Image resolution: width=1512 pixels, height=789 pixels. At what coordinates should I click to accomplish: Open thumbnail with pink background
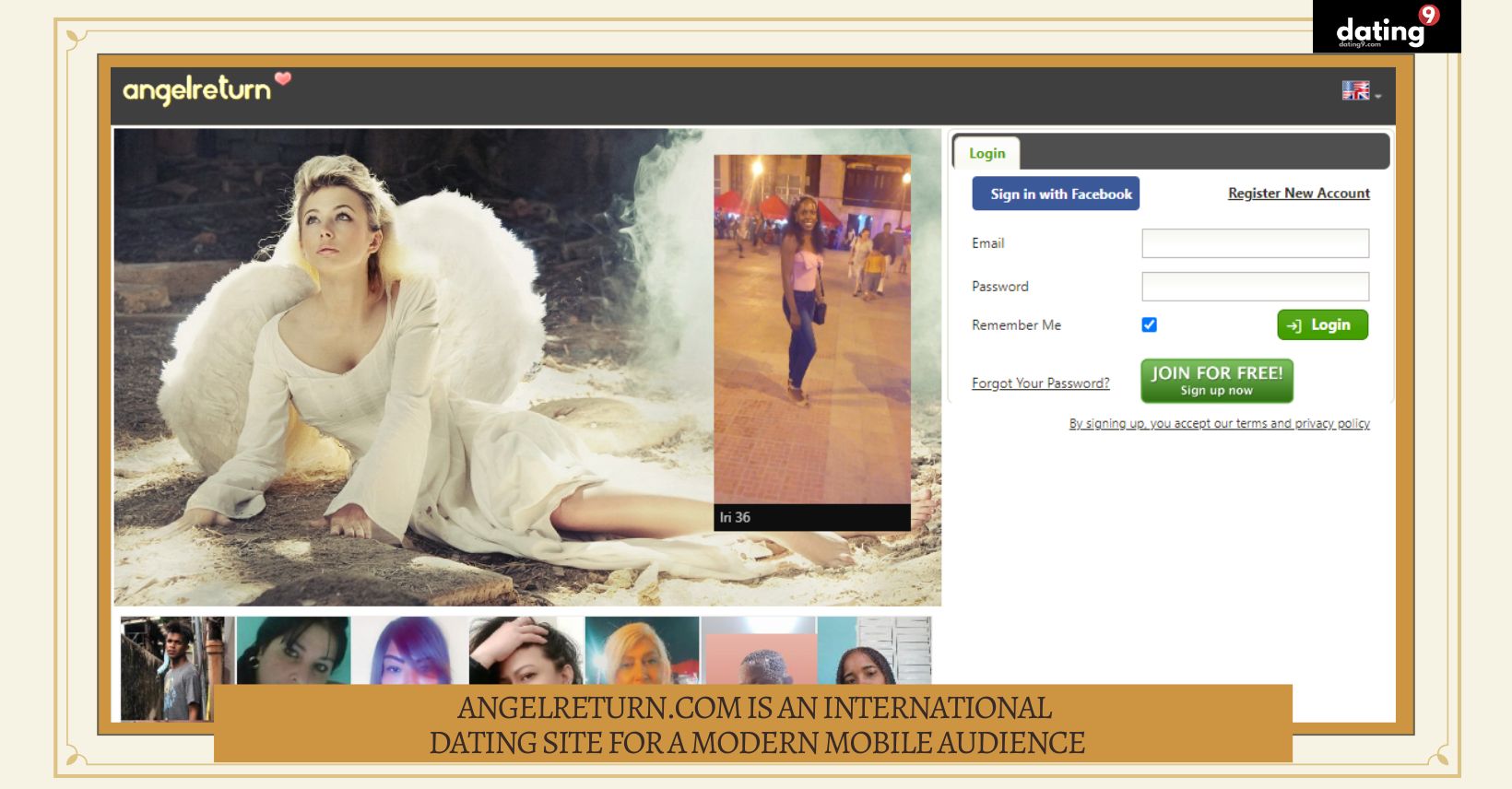[758, 651]
